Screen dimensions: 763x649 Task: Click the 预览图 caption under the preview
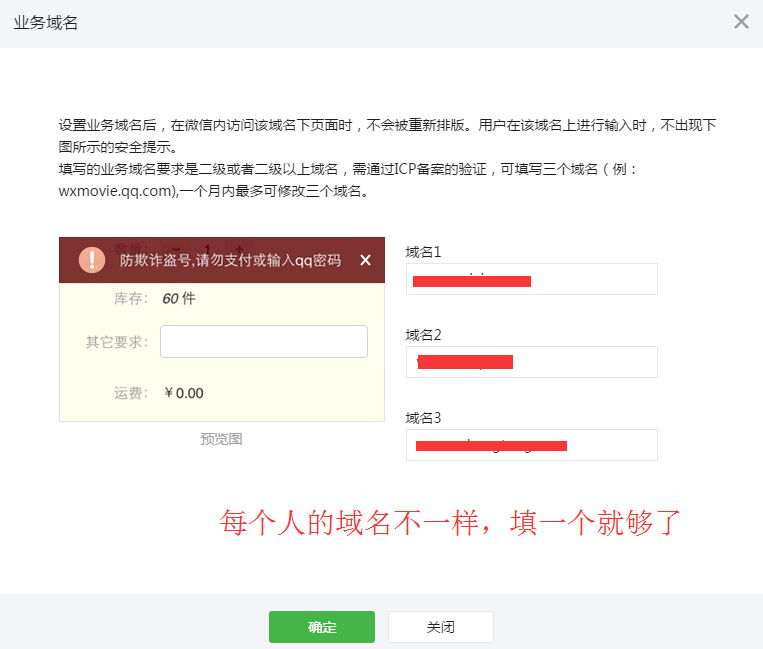point(221,439)
